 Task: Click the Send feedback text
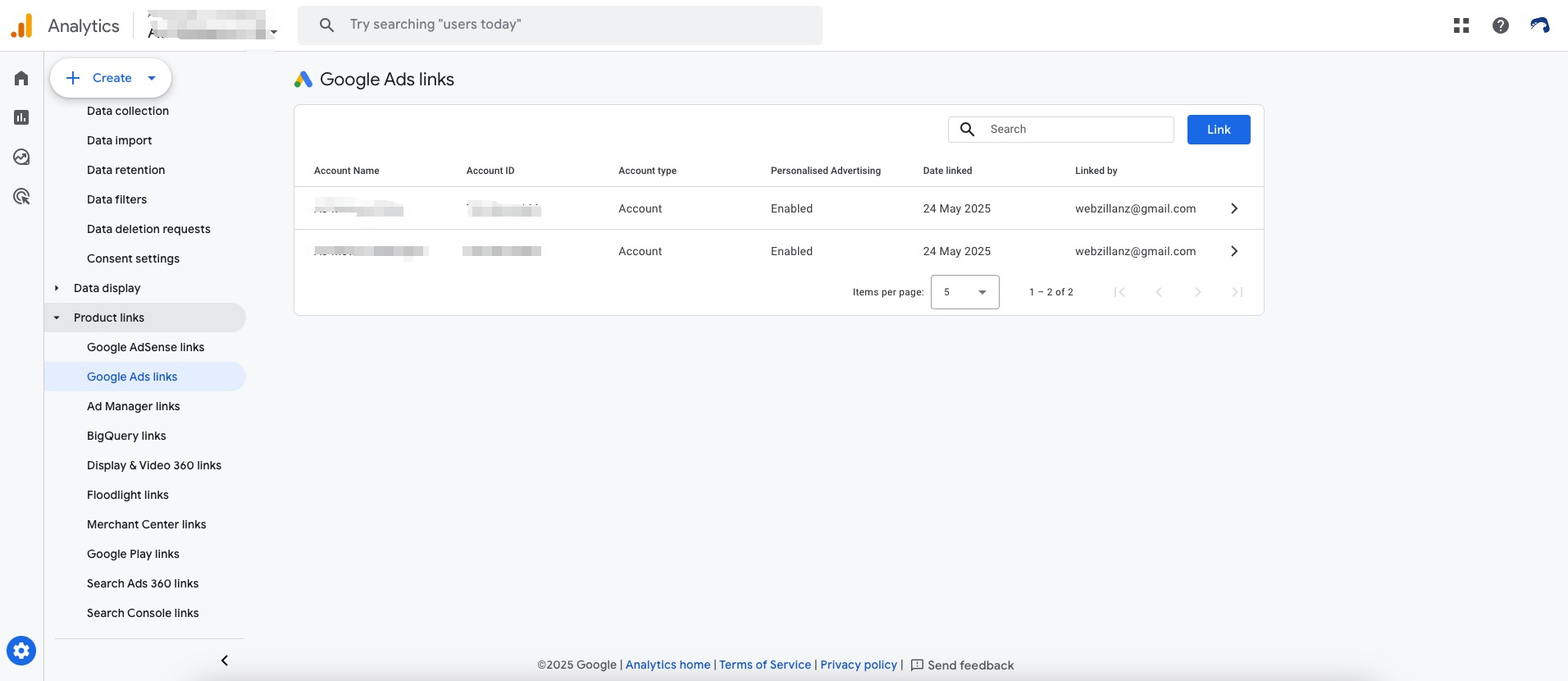pyautogui.click(x=971, y=665)
